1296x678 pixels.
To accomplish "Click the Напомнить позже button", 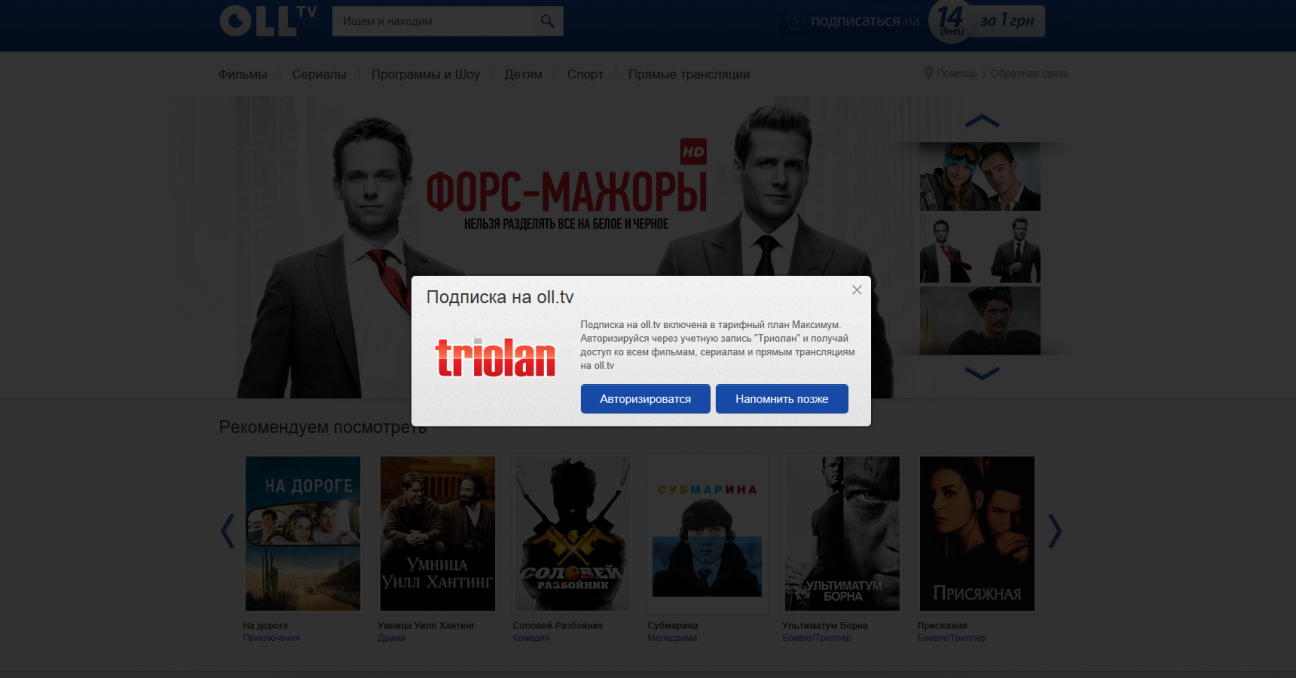I will tap(782, 399).
